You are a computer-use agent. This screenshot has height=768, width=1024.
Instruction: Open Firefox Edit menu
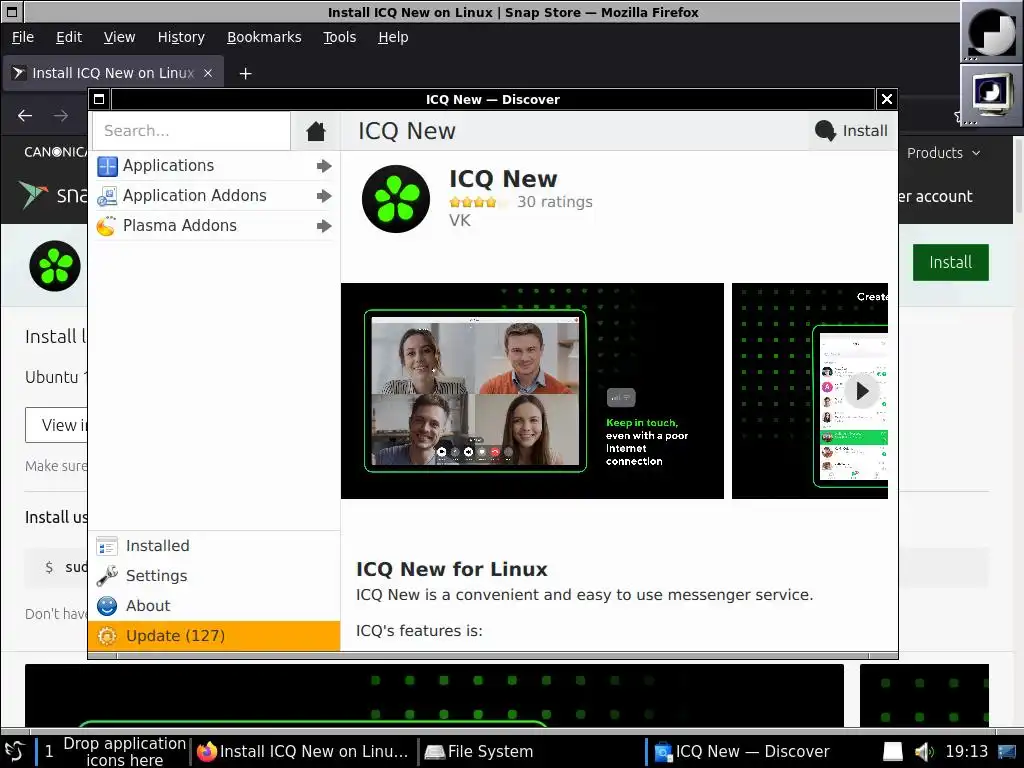pos(69,37)
